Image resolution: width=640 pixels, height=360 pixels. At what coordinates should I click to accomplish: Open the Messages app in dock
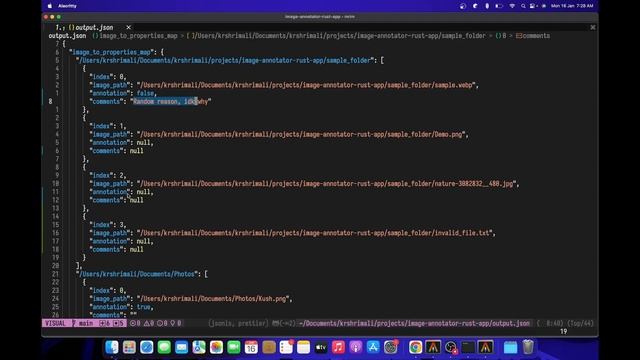(x=164, y=347)
